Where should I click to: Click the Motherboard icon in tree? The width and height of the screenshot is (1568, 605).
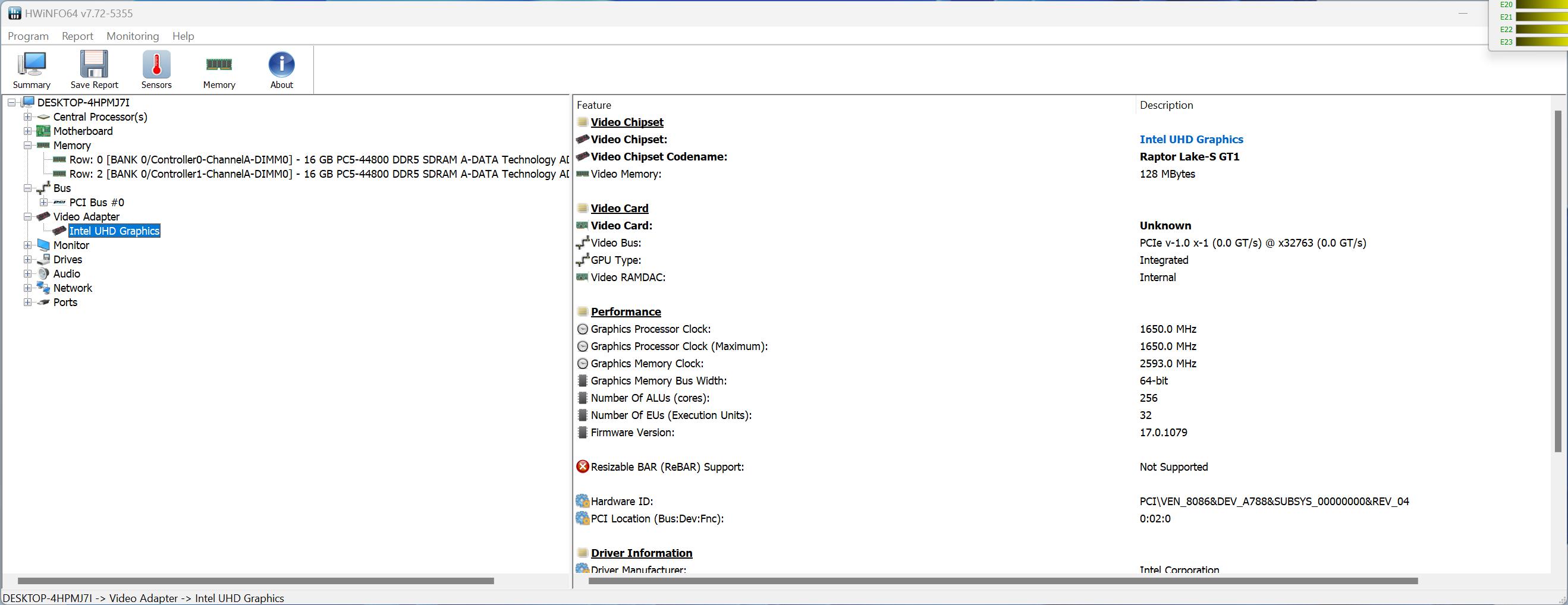[43, 131]
